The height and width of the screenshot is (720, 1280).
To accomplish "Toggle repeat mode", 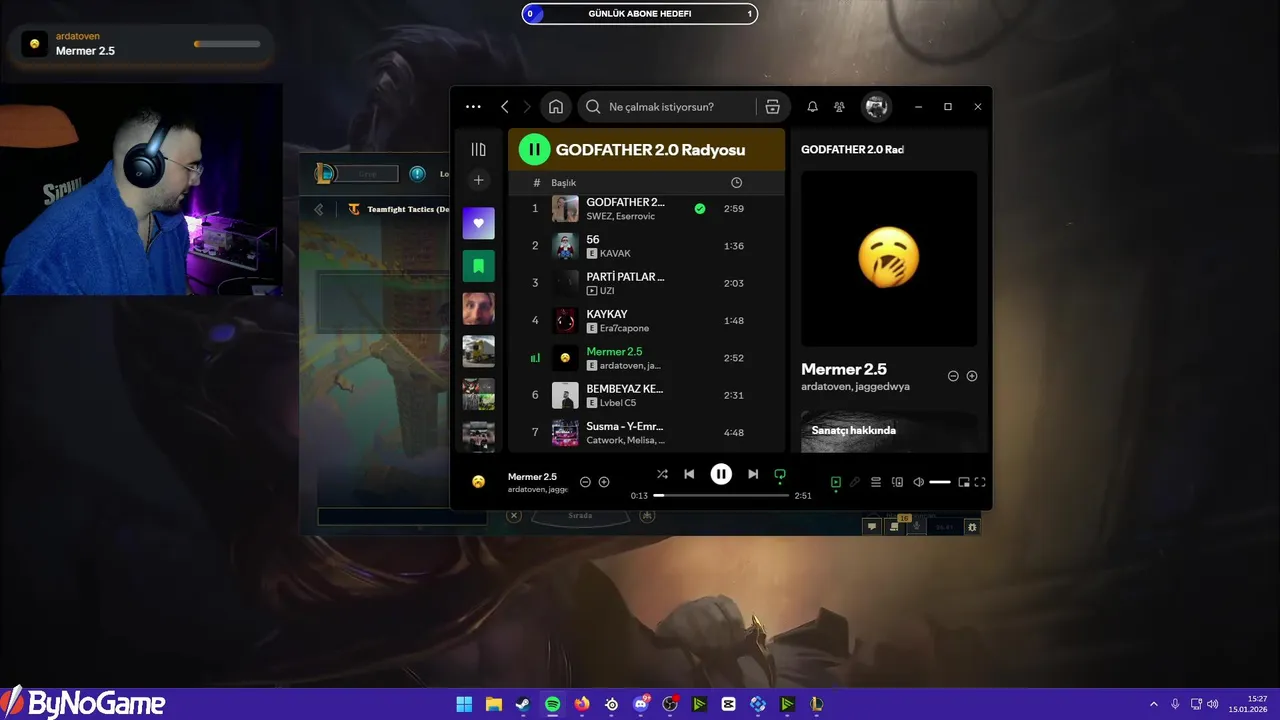I will pos(780,474).
